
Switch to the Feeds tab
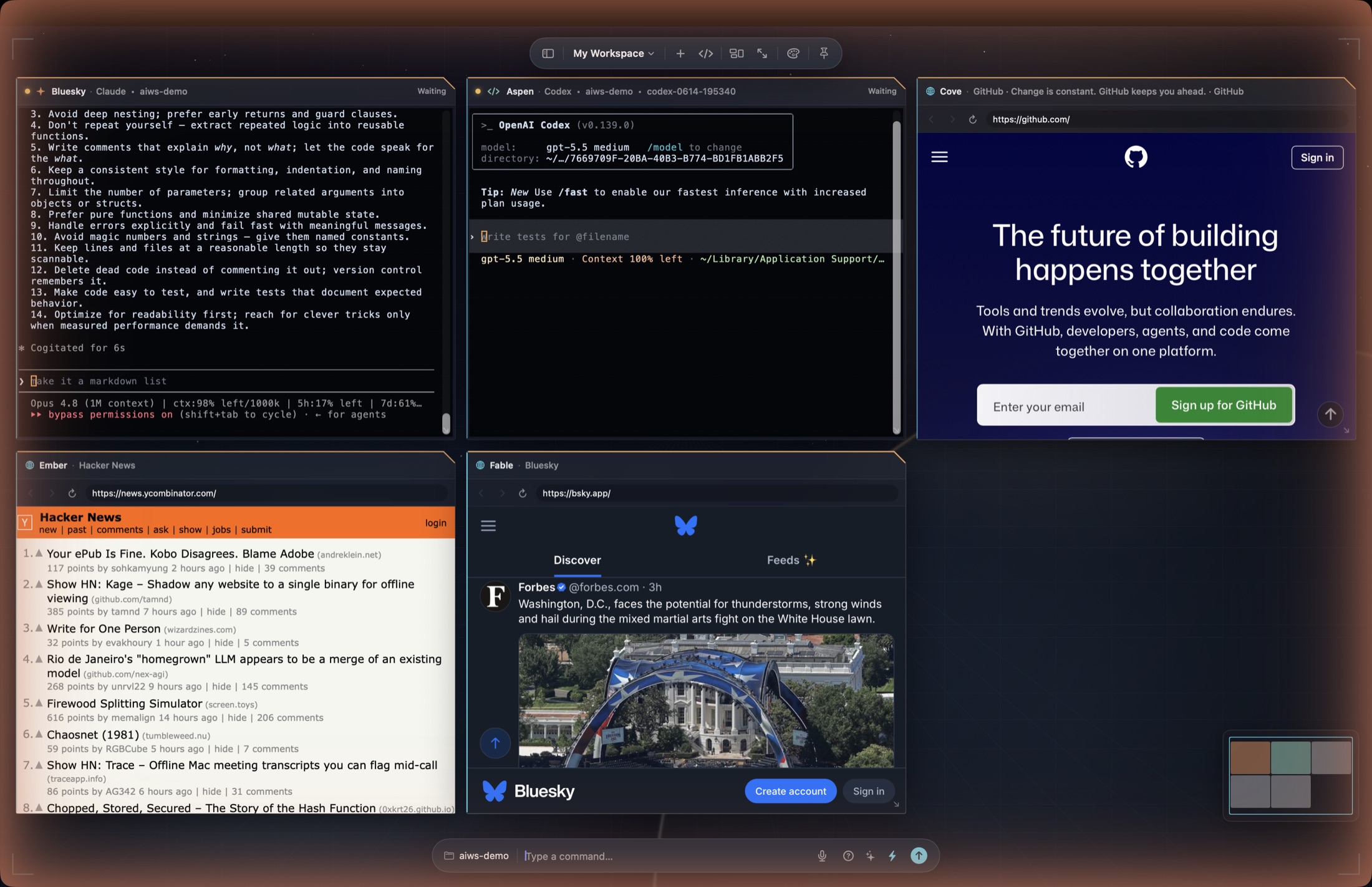pyautogui.click(x=791, y=560)
